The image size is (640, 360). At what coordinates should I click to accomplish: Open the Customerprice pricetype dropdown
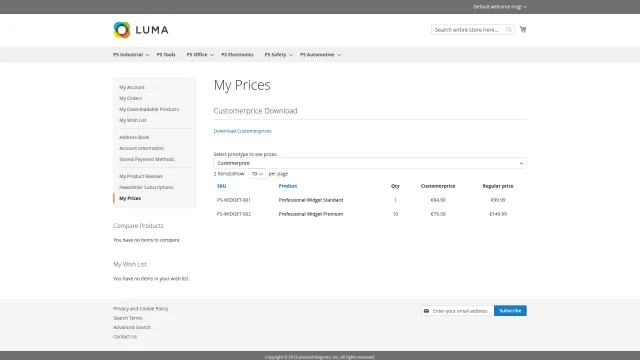tap(370, 163)
